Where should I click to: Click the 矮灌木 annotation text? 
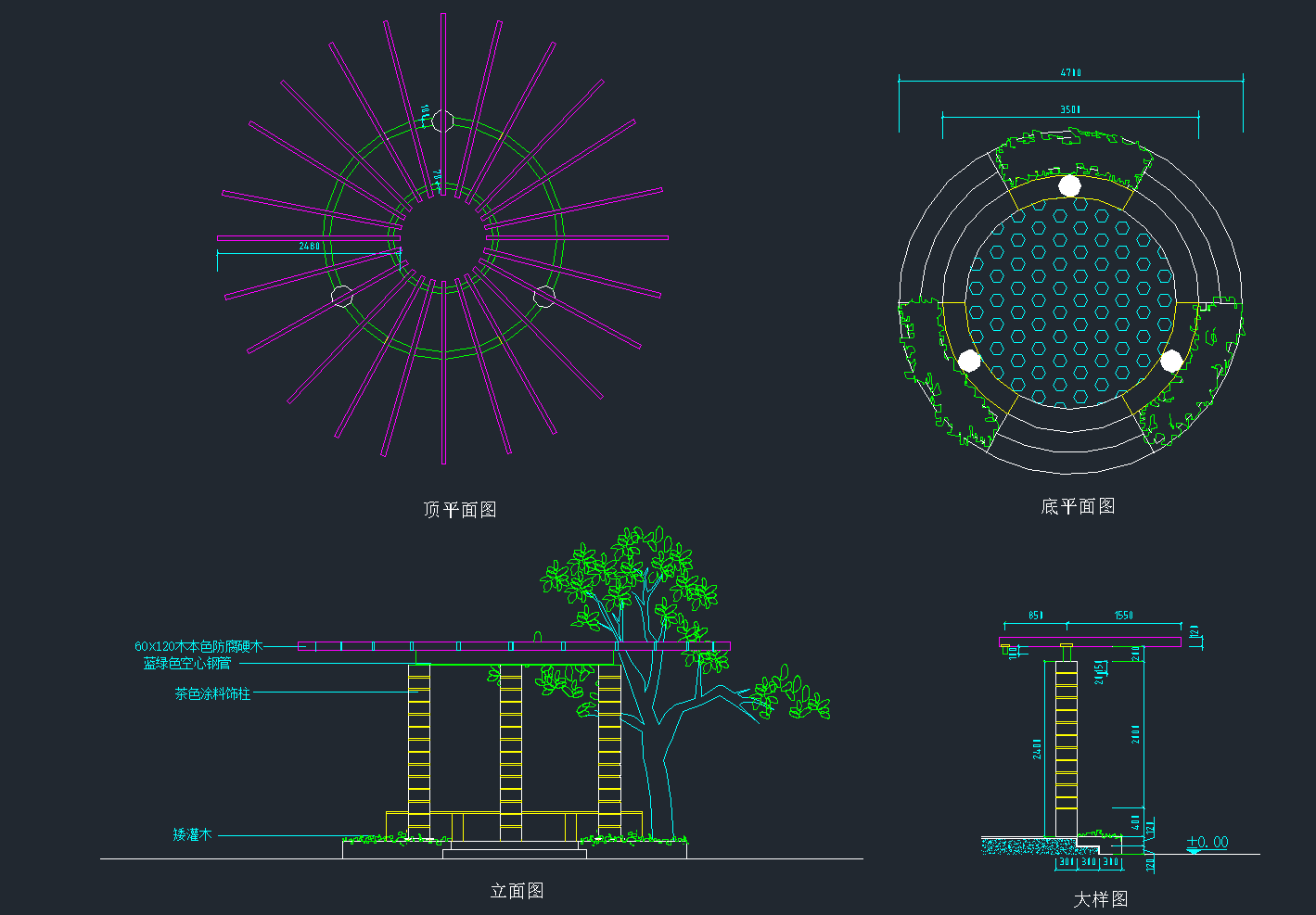192,835
